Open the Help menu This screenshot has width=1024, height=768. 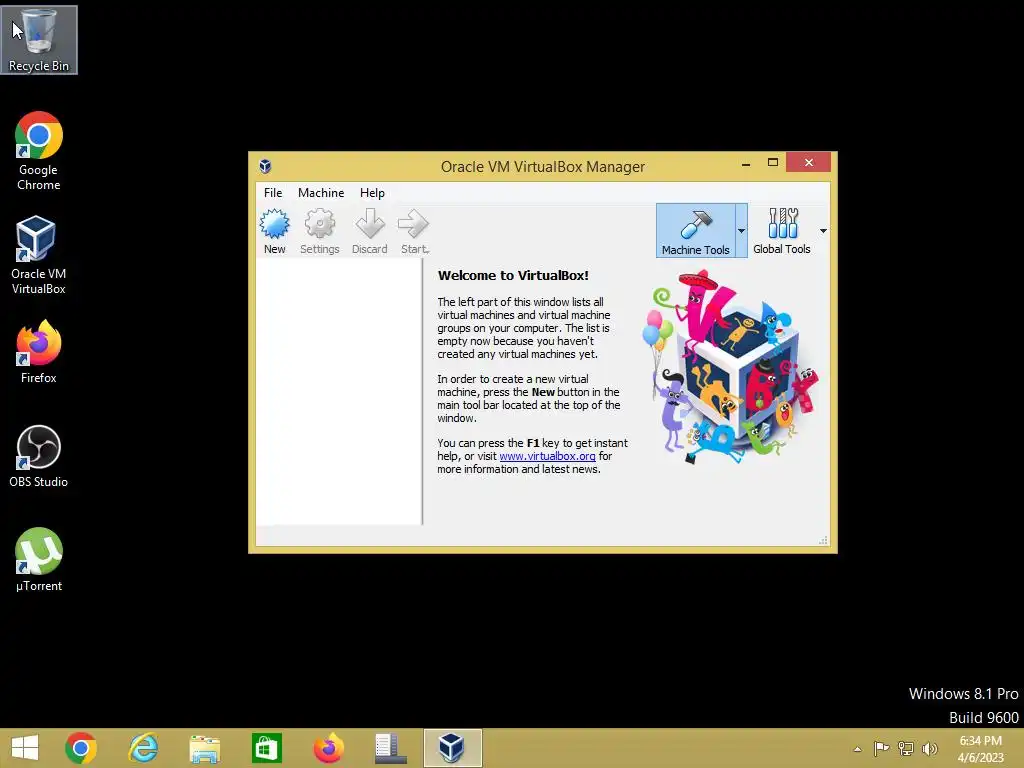(372, 193)
